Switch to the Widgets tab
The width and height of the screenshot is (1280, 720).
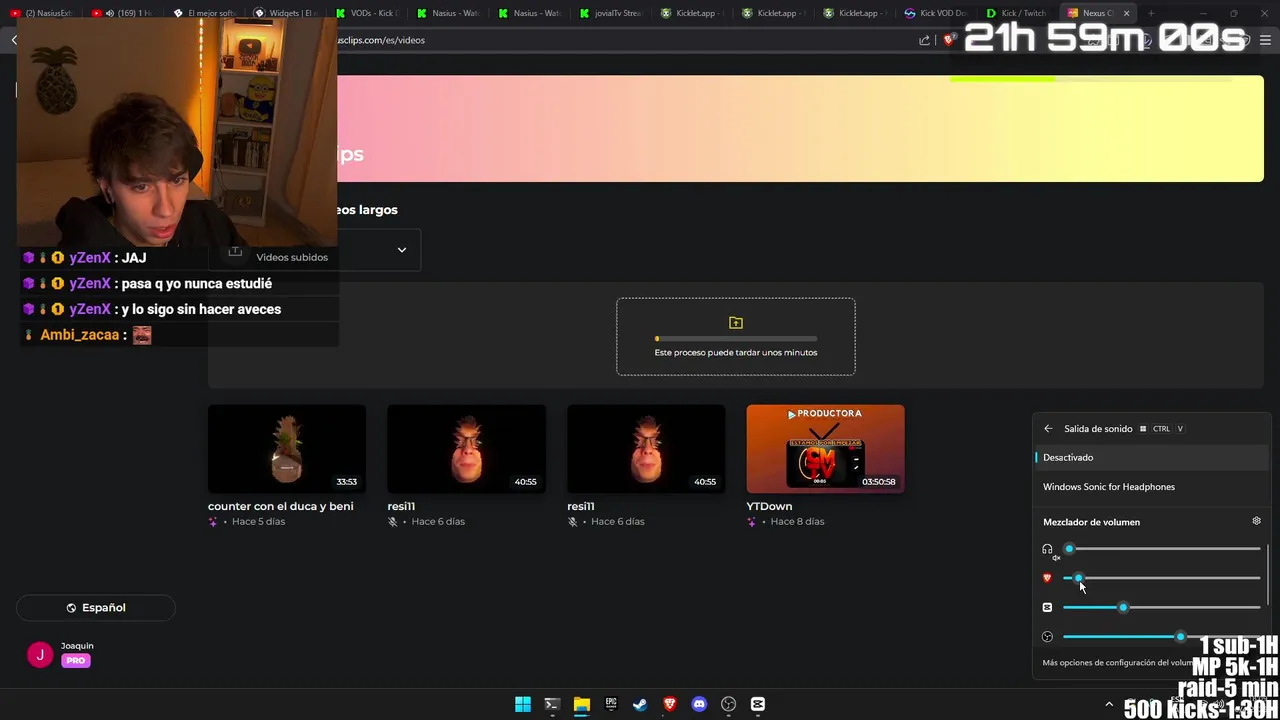(287, 13)
